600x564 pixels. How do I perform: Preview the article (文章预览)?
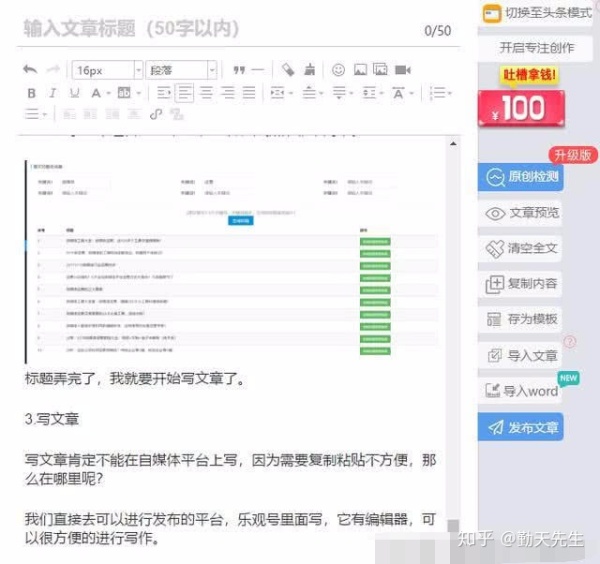520,213
